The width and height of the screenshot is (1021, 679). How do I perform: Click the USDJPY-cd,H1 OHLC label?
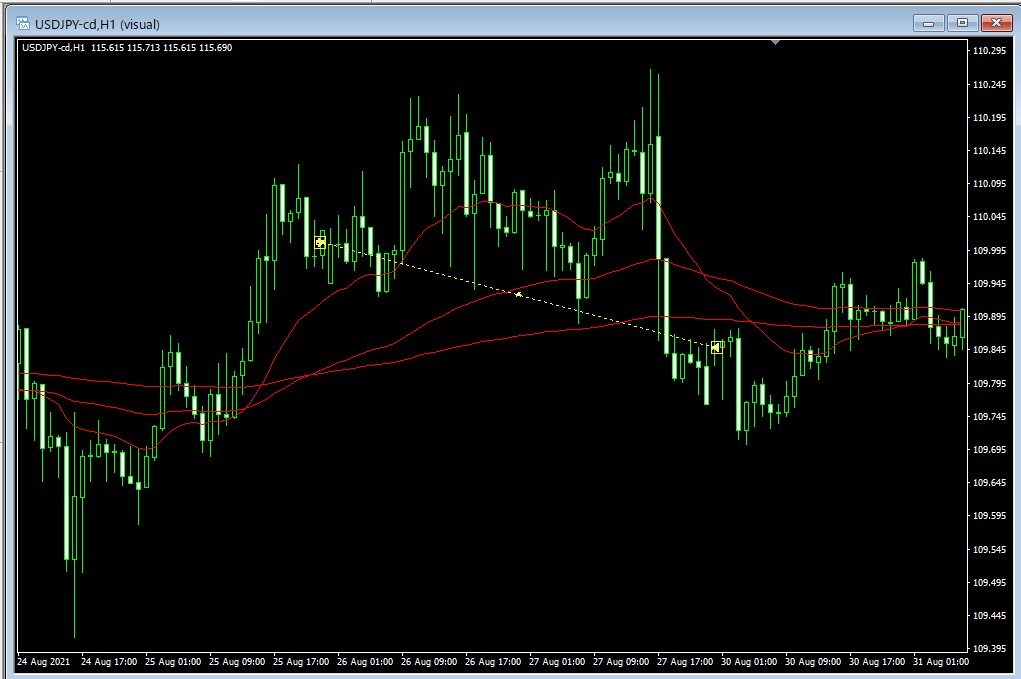[126, 47]
